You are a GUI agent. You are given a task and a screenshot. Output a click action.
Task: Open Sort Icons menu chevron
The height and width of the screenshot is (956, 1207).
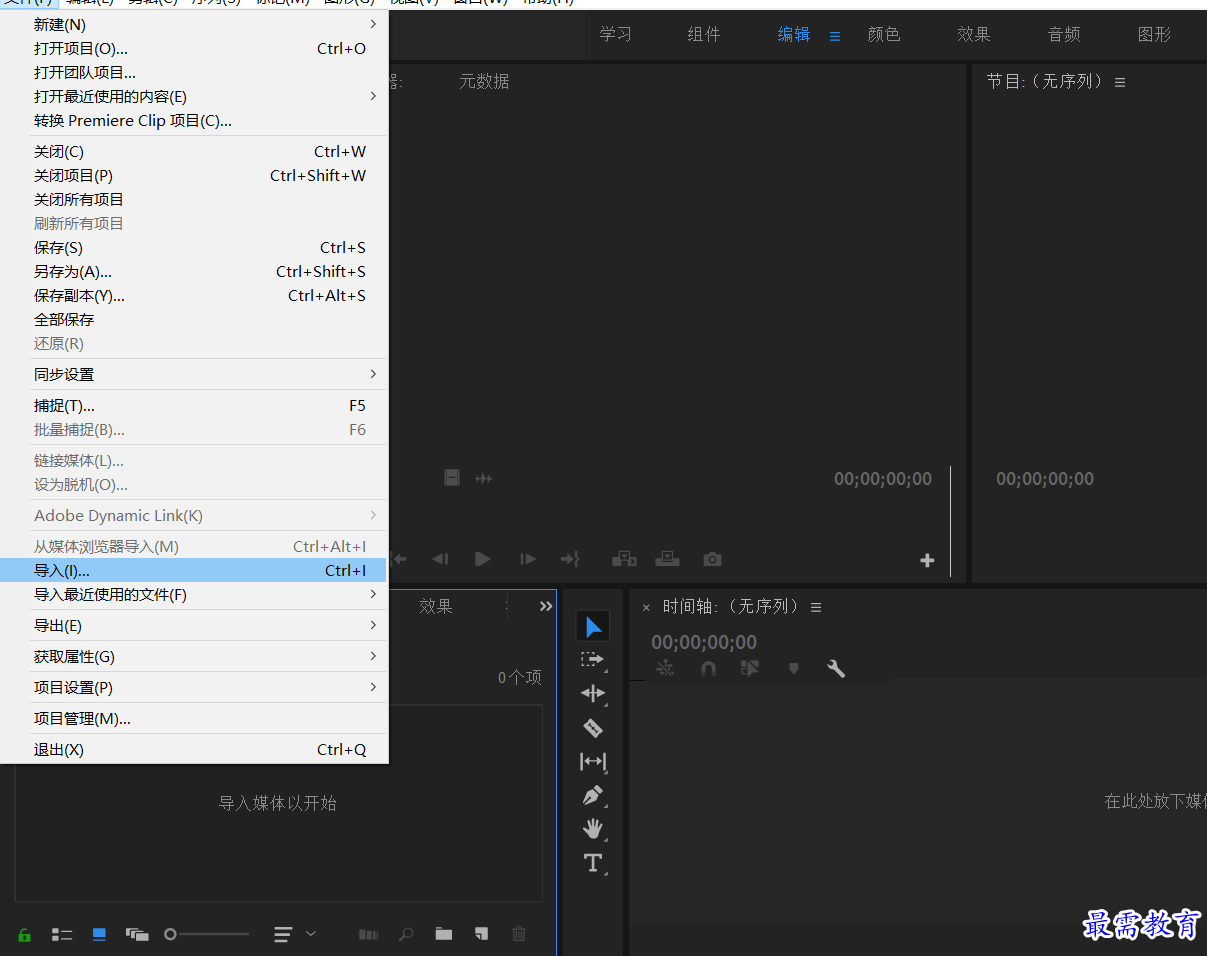point(310,933)
